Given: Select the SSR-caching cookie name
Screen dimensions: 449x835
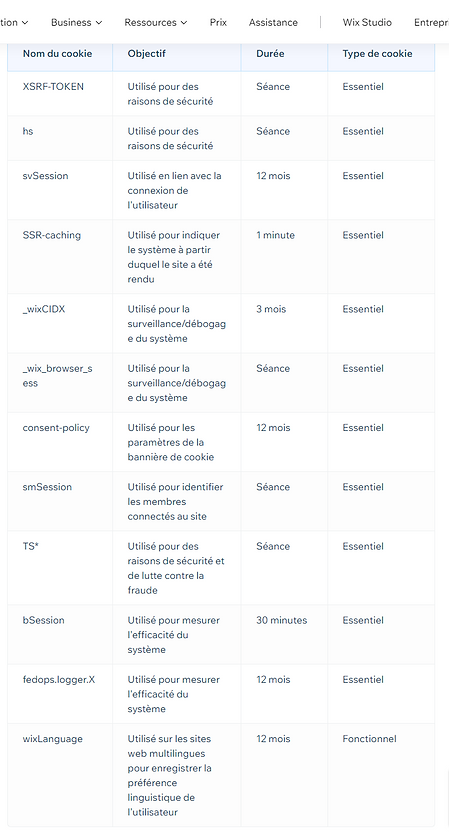Looking at the screenshot, I should click(52, 235).
